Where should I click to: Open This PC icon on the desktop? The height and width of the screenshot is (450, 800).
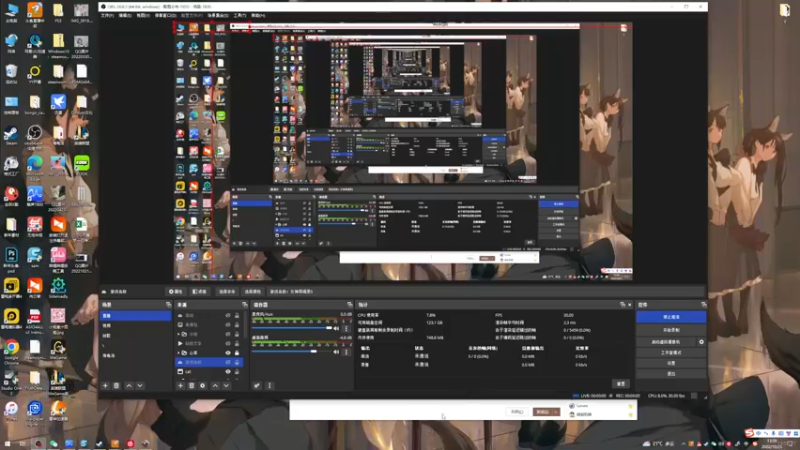coord(11,12)
